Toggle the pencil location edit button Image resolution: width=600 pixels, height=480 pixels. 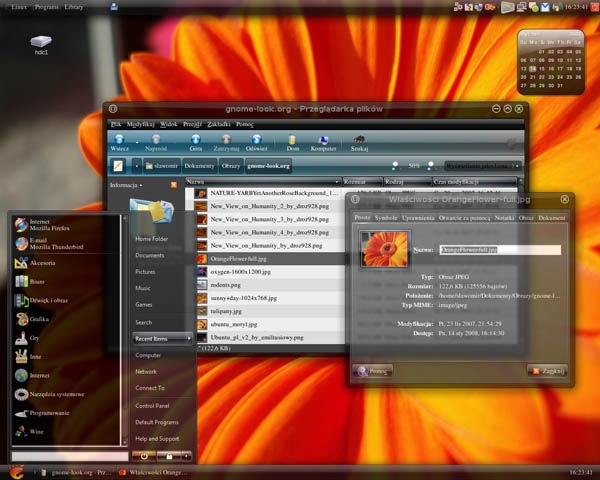click(118, 166)
